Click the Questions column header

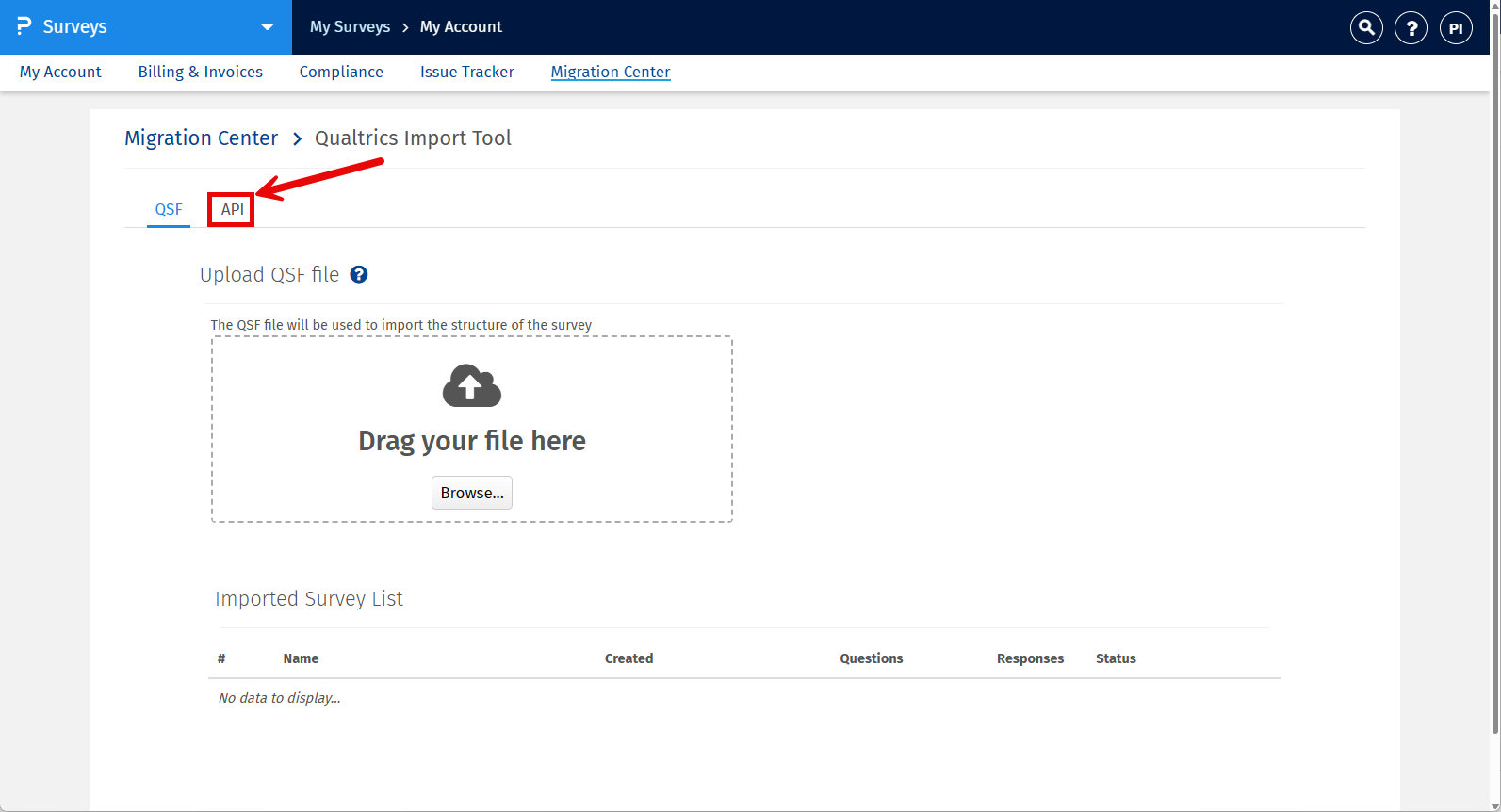click(x=872, y=658)
